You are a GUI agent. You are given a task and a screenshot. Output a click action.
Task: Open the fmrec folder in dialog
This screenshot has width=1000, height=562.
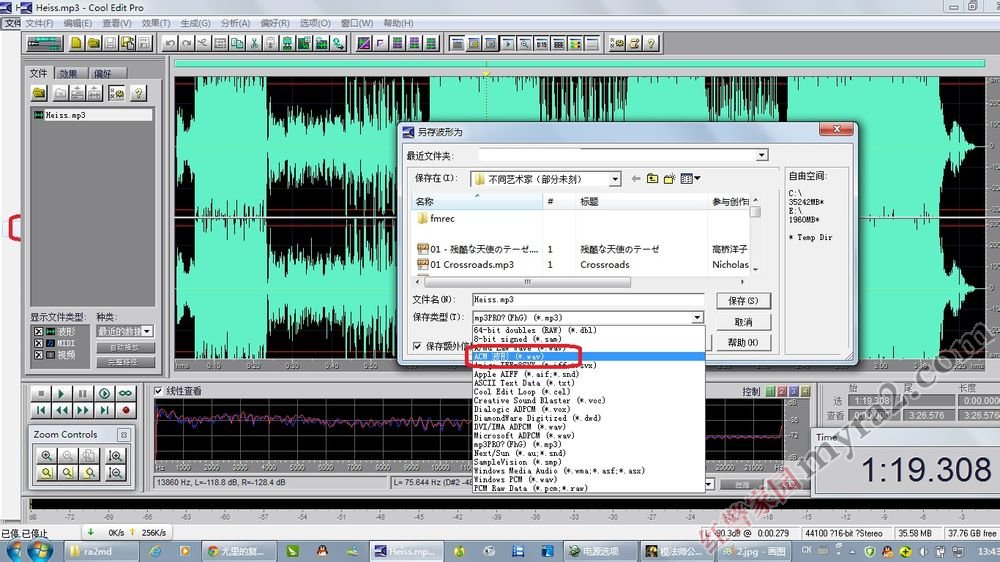coord(436,219)
